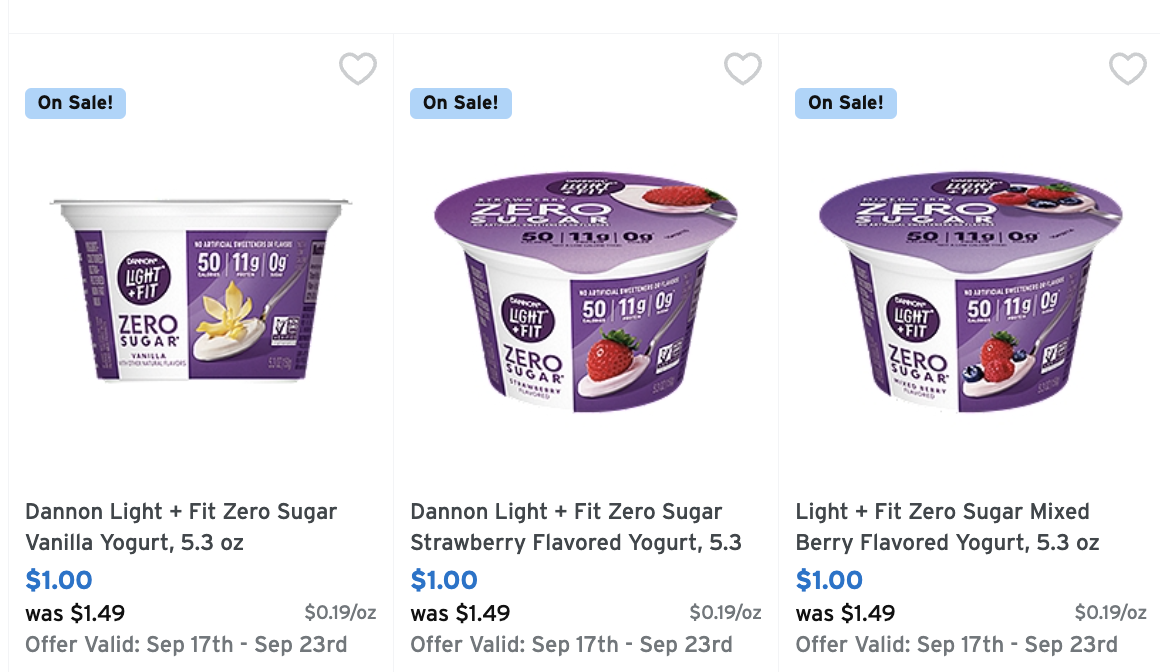Open the Strawberry Yogurt product image

click(x=586, y=290)
